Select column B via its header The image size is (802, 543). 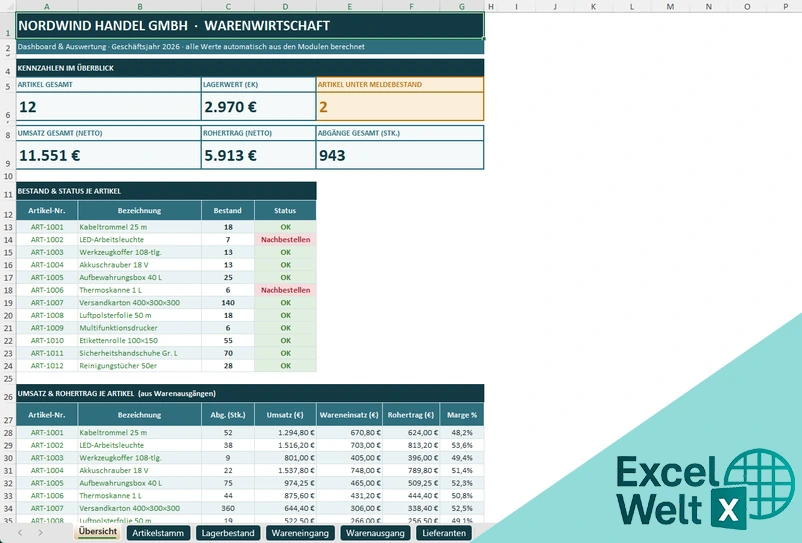coord(140,6)
